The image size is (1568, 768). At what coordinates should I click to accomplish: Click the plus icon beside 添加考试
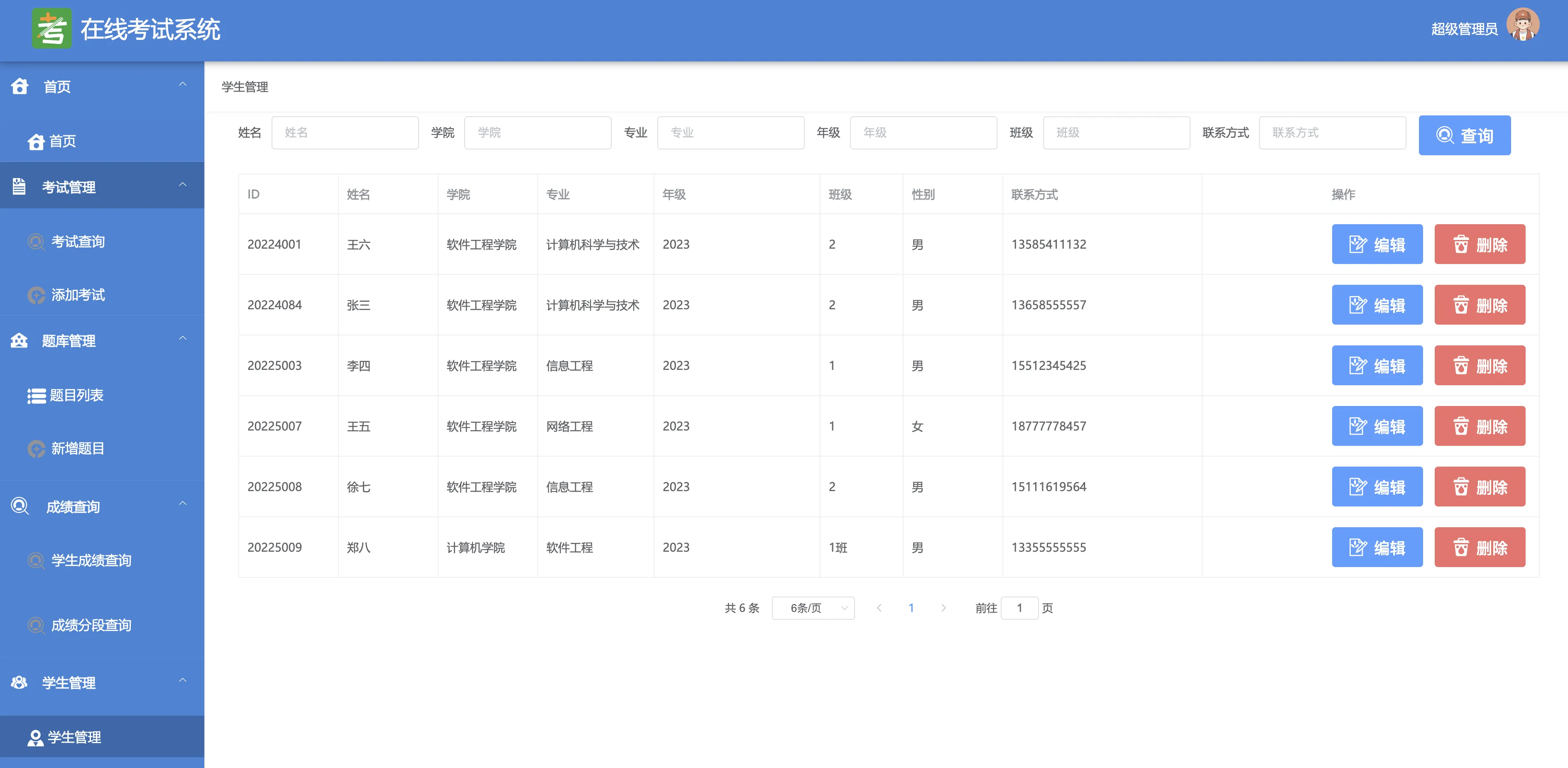(x=36, y=295)
